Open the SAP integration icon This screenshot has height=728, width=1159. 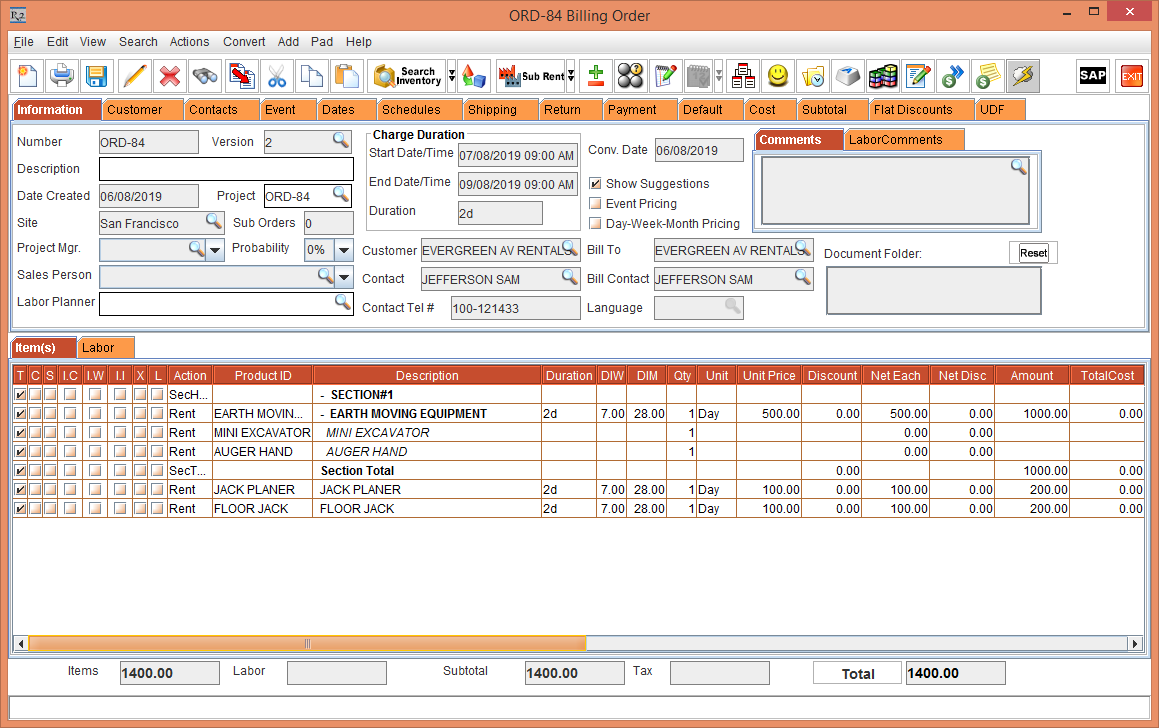click(1092, 75)
